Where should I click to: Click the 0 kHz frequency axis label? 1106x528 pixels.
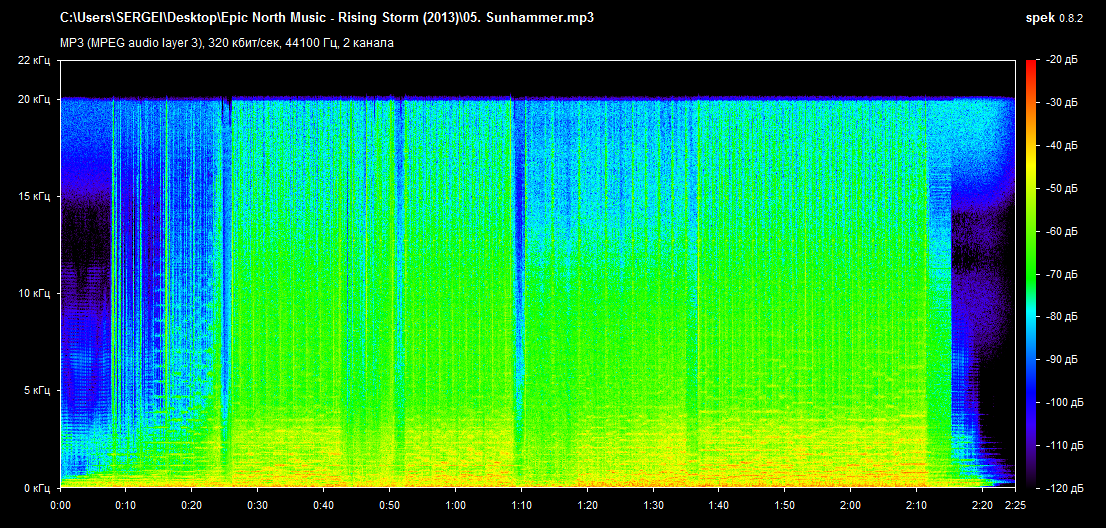pos(37,488)
